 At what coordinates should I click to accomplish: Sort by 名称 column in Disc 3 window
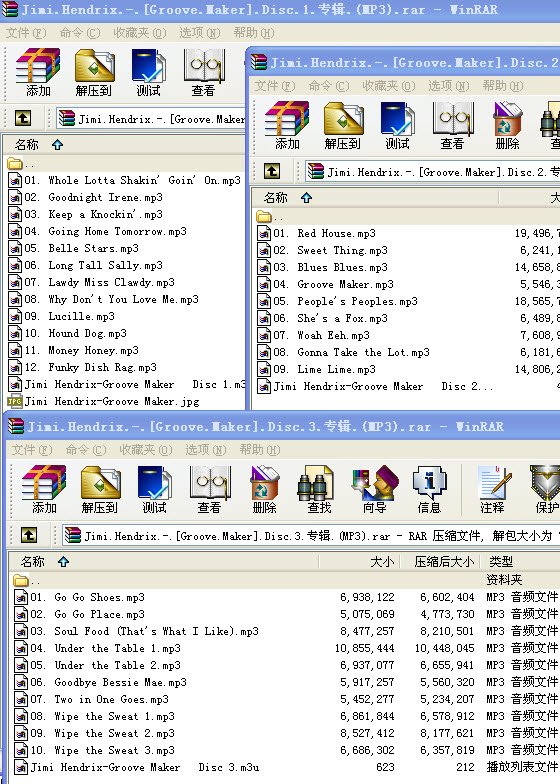164,562
